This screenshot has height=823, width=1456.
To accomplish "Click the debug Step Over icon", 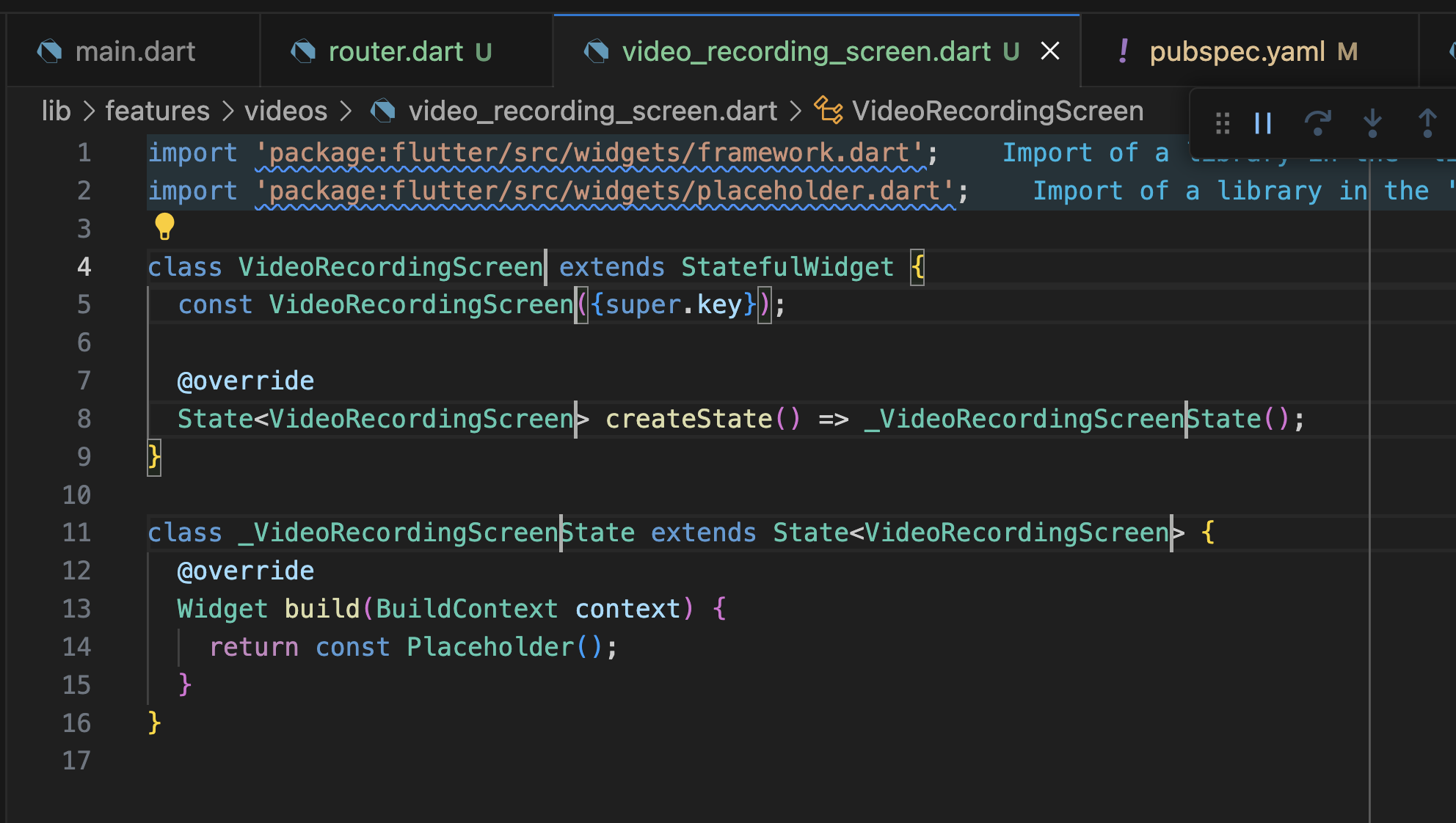I will pos(1318,123).
